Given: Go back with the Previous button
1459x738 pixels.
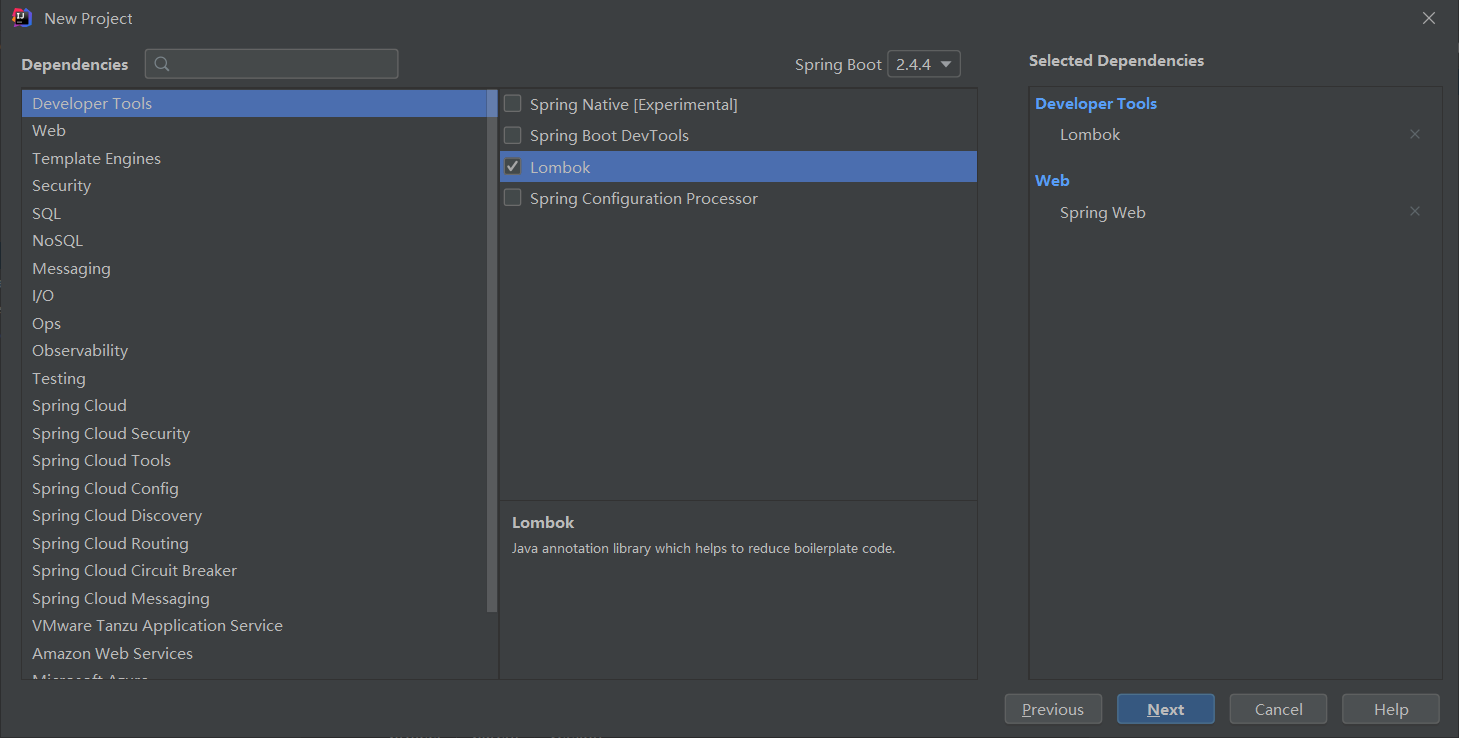Looking at the screenshot, I should 1053,709.
